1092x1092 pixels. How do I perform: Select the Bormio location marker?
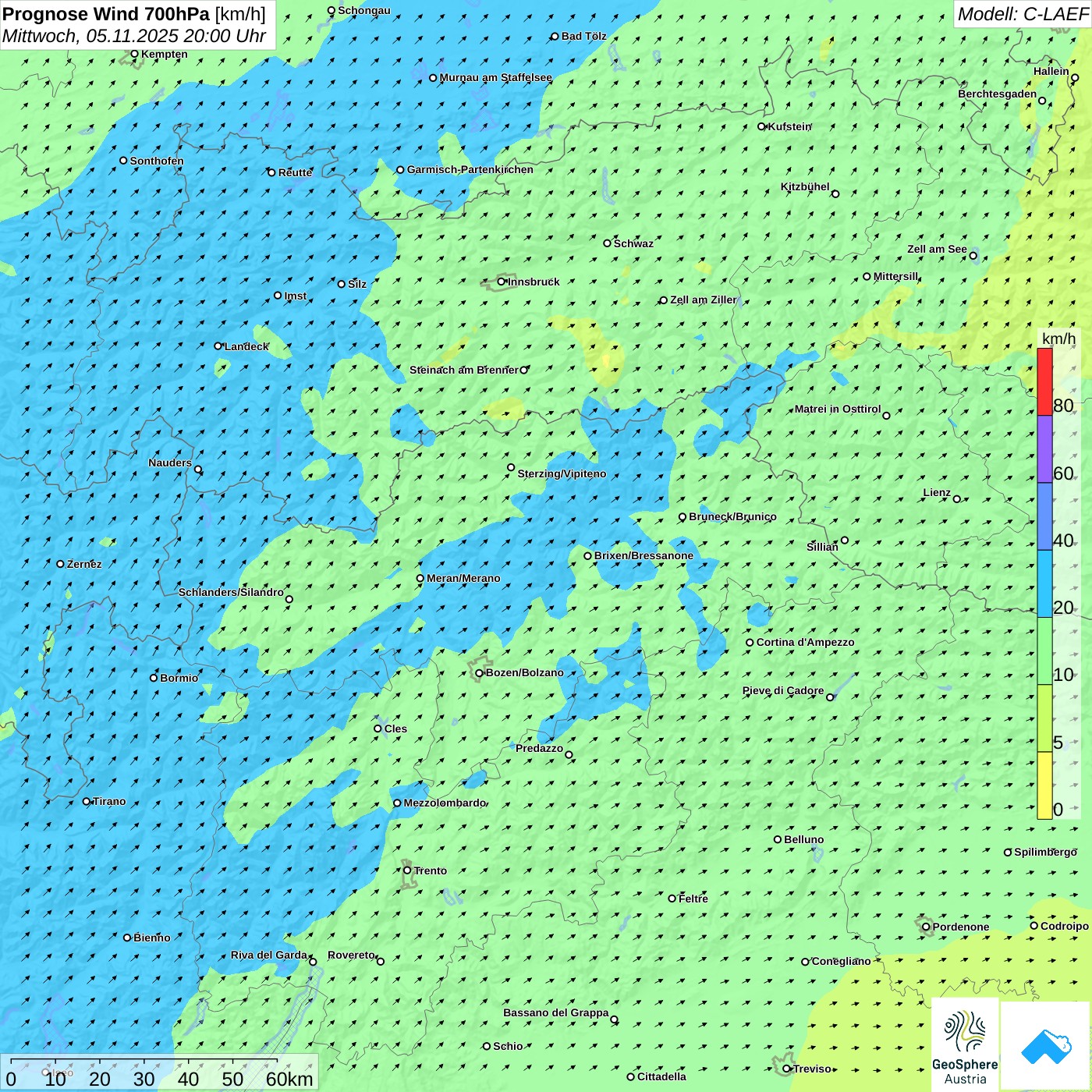point(154,677)
